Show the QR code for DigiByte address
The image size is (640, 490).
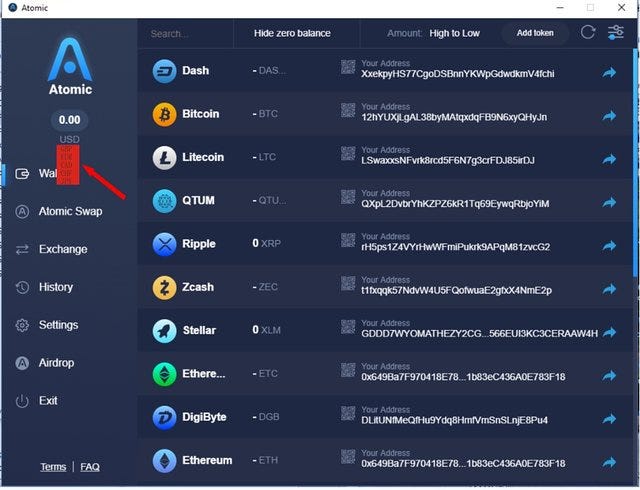[x=348, y=413]
